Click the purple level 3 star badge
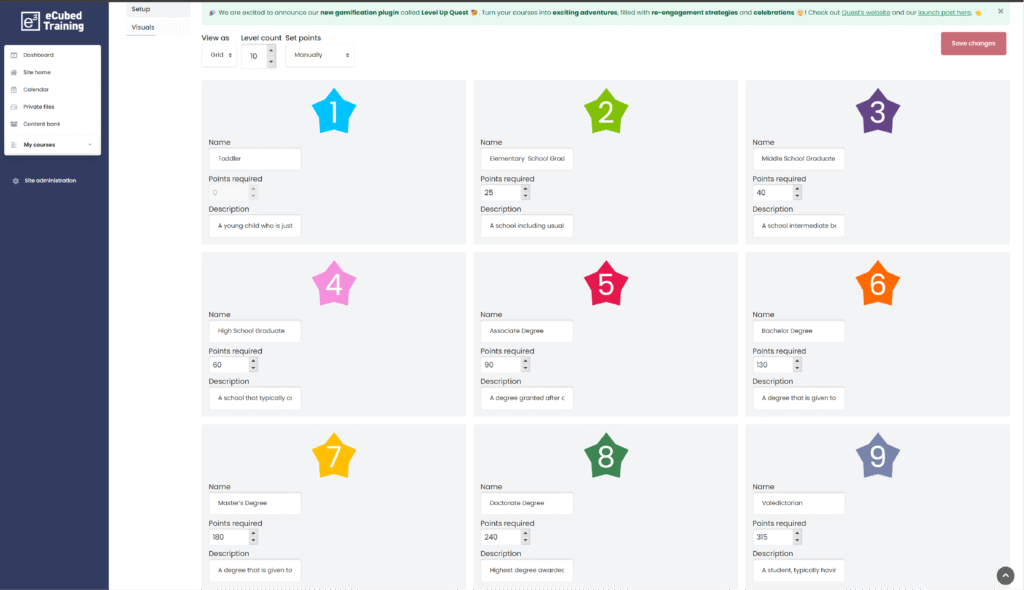This screenshot has width=1024, height=590. pyautogui.click(x=877, y=113)
